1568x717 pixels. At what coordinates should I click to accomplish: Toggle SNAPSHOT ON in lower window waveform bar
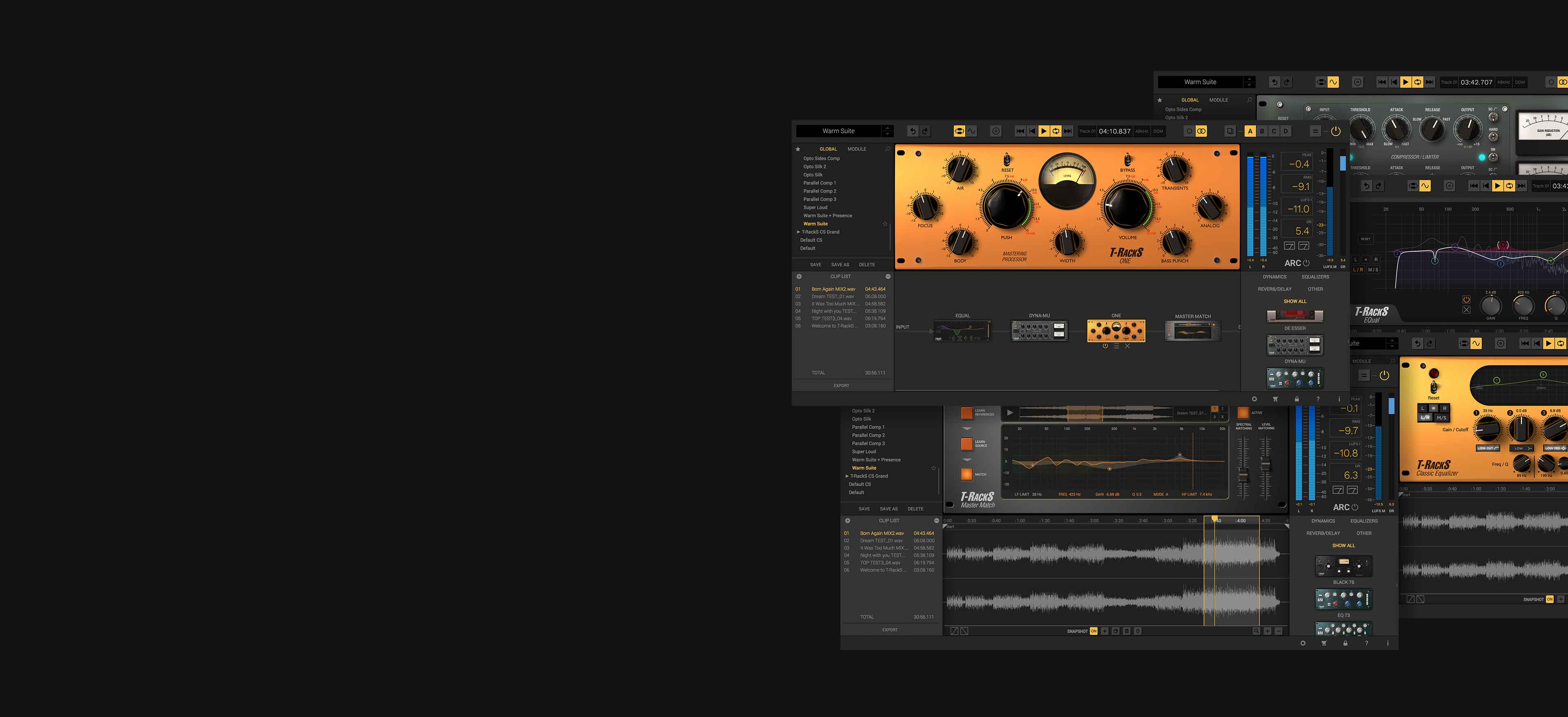(x=1093, y=631)
